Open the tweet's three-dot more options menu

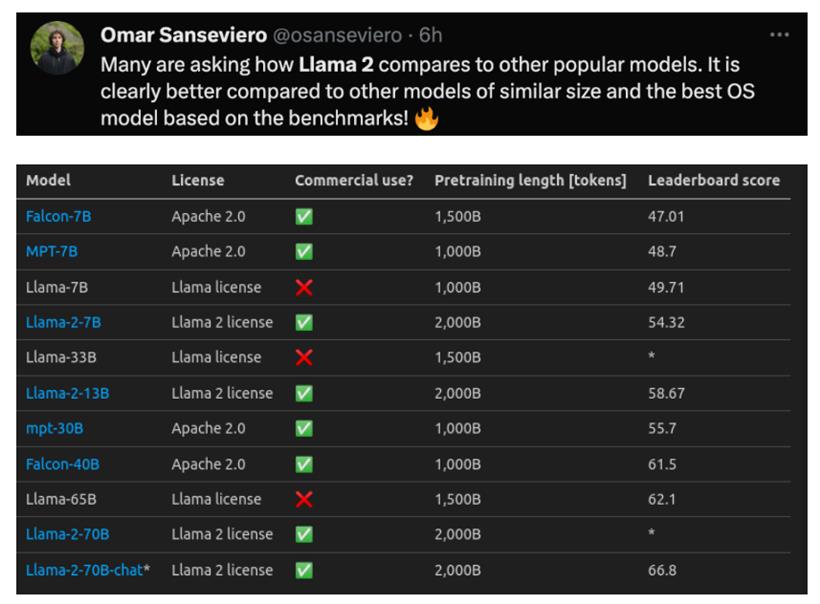click(x=779, y=35)
